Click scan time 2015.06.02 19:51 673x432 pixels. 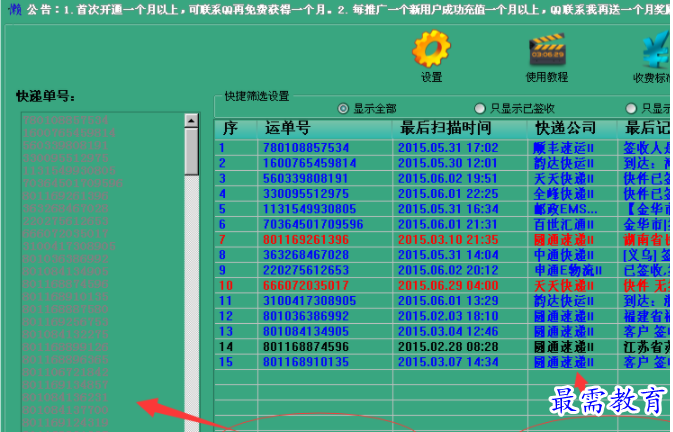click(448, 178)
